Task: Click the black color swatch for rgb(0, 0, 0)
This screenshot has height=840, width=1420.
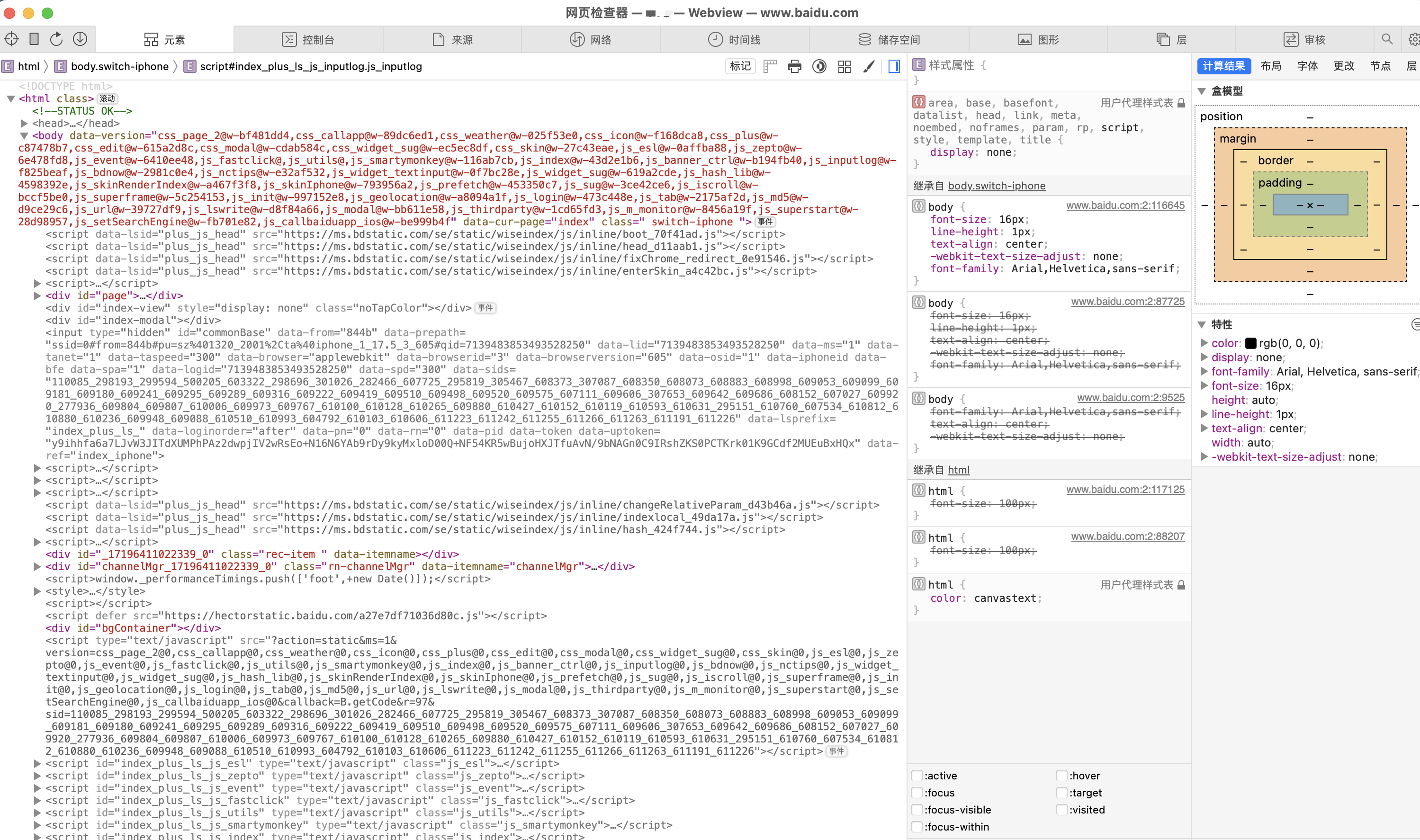Action: click(1251, 343)
